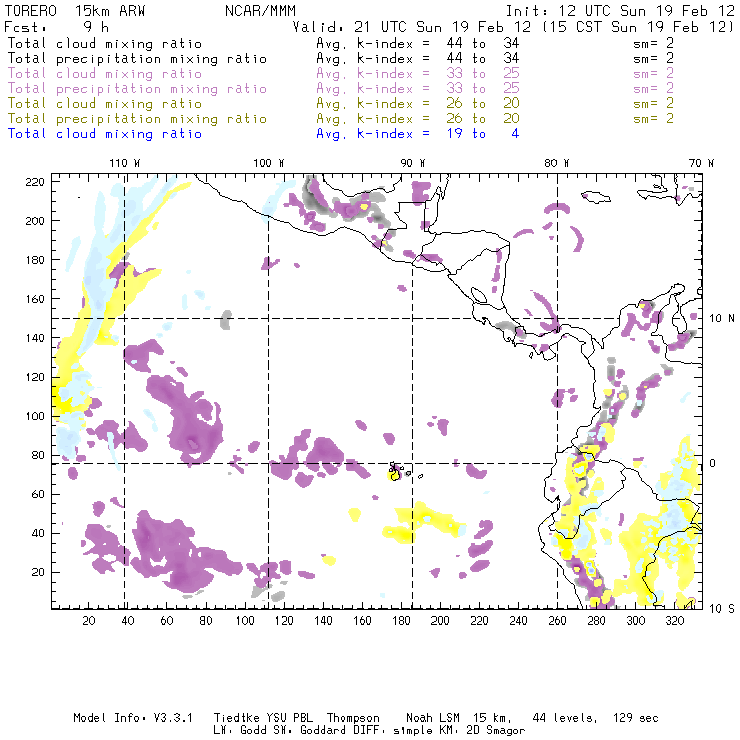Image resolution: width=740 pixels, height=740 pixels.
Task: Click the "Thompson" microphysics text
Action: [x=353, y=719]
